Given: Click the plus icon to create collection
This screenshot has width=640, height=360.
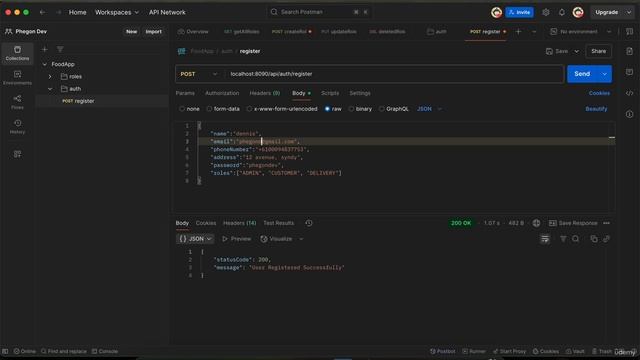Looking at the screenshot, I should pos(44,49).
